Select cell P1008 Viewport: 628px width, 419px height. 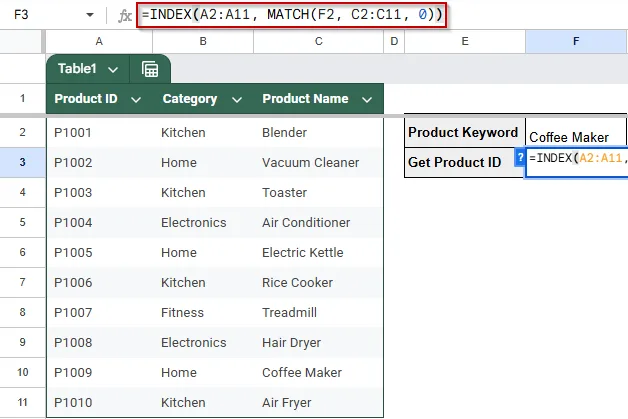click(x=99, y=342)
